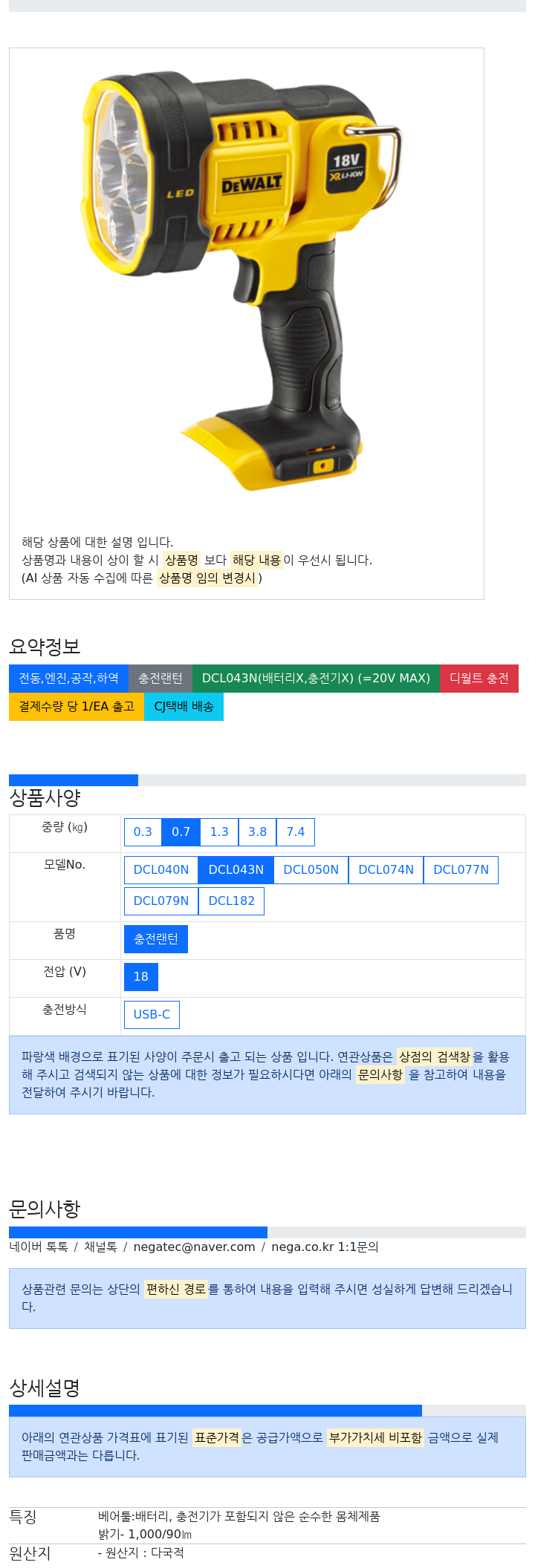Pick the 7.4 kg weight option

(x=296, y=832)
